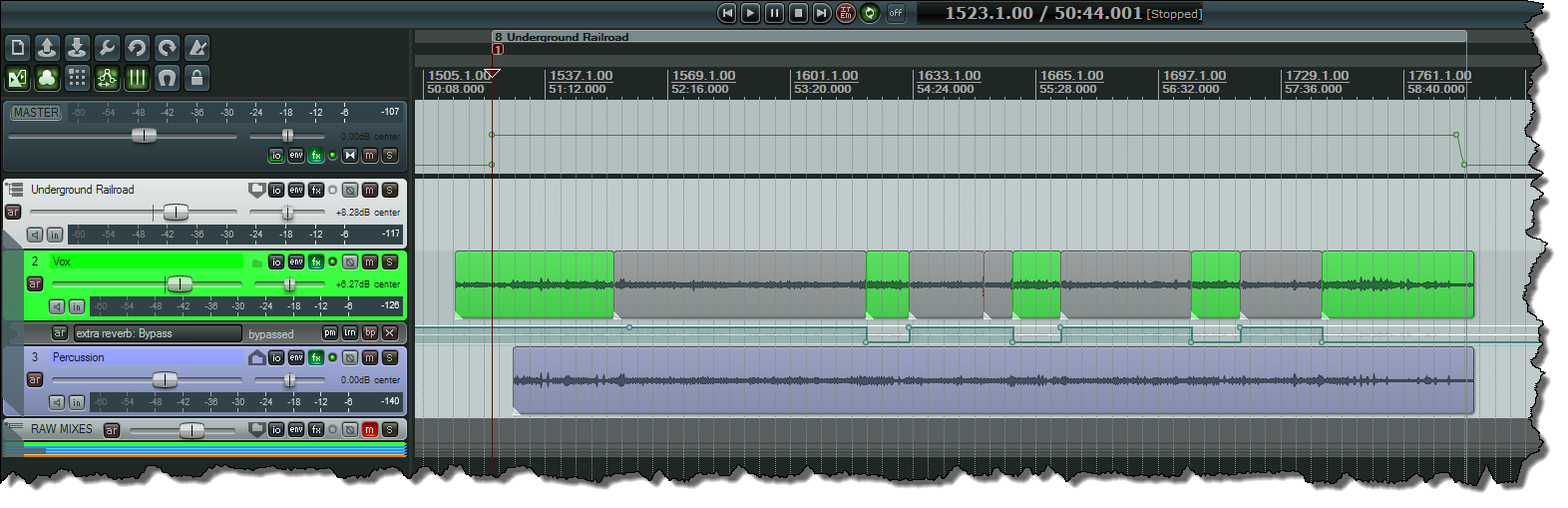Click 'pm' button on extra reverb envelope lane
The height and width of the screenshot is (508, 1568).
[x=330, y=332]
